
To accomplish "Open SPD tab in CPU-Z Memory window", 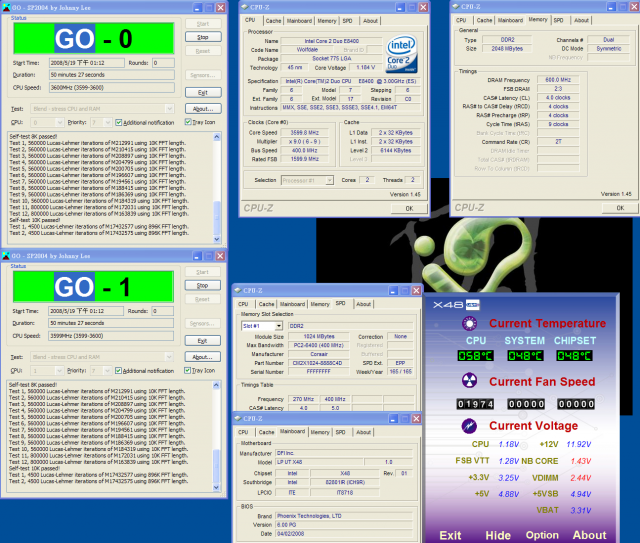I will pos(559,20).
